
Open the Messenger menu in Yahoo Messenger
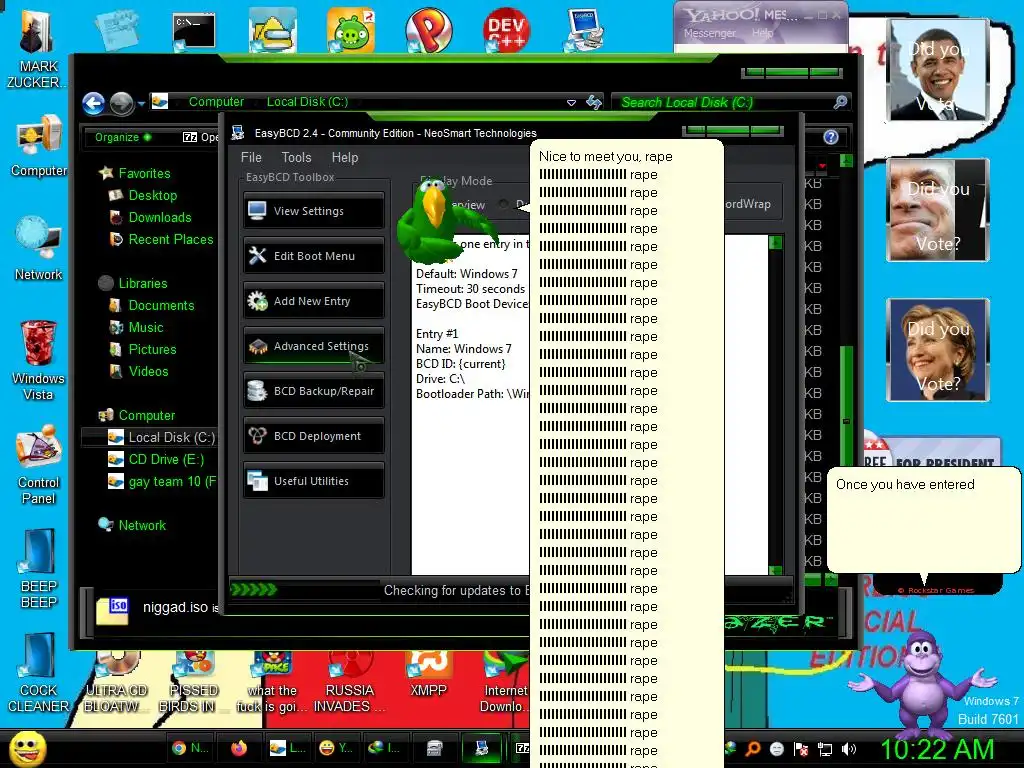[710, 33]
